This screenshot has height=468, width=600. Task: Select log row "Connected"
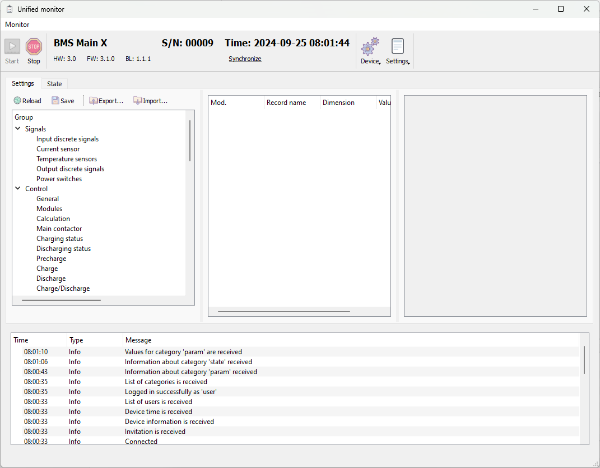click(x=295, y=441)
